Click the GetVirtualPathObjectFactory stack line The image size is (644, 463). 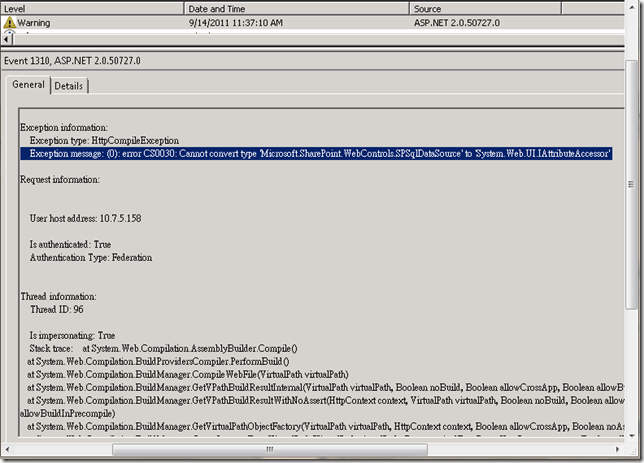tap(326, 426)
